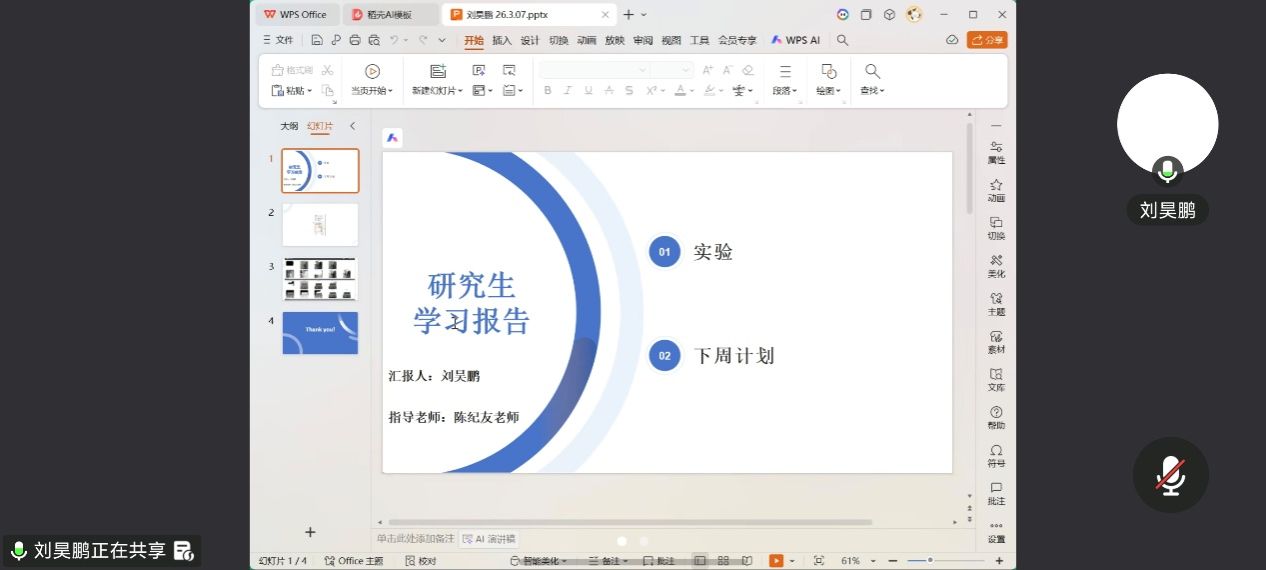Click the AI 演讲稿 button
The width and height of the screenshot is (1266, 570).
coord(489,539)
